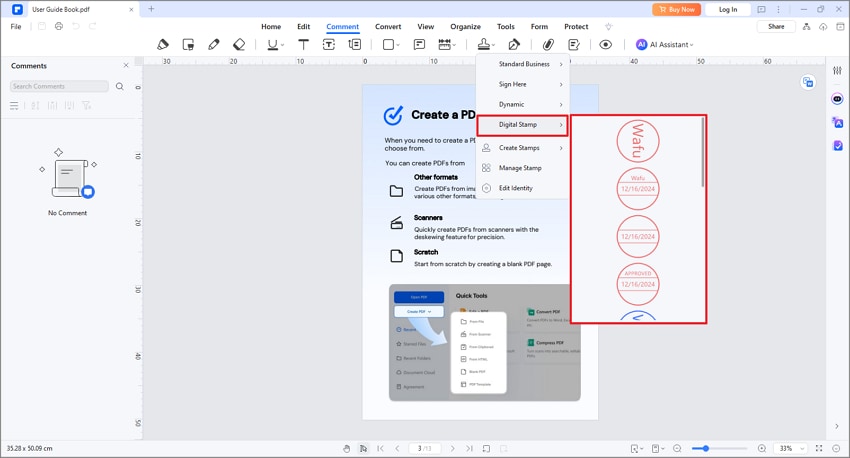Open the Edit tab
The height and width of the screenshot is (458, 850).
(x=304, y=27)
